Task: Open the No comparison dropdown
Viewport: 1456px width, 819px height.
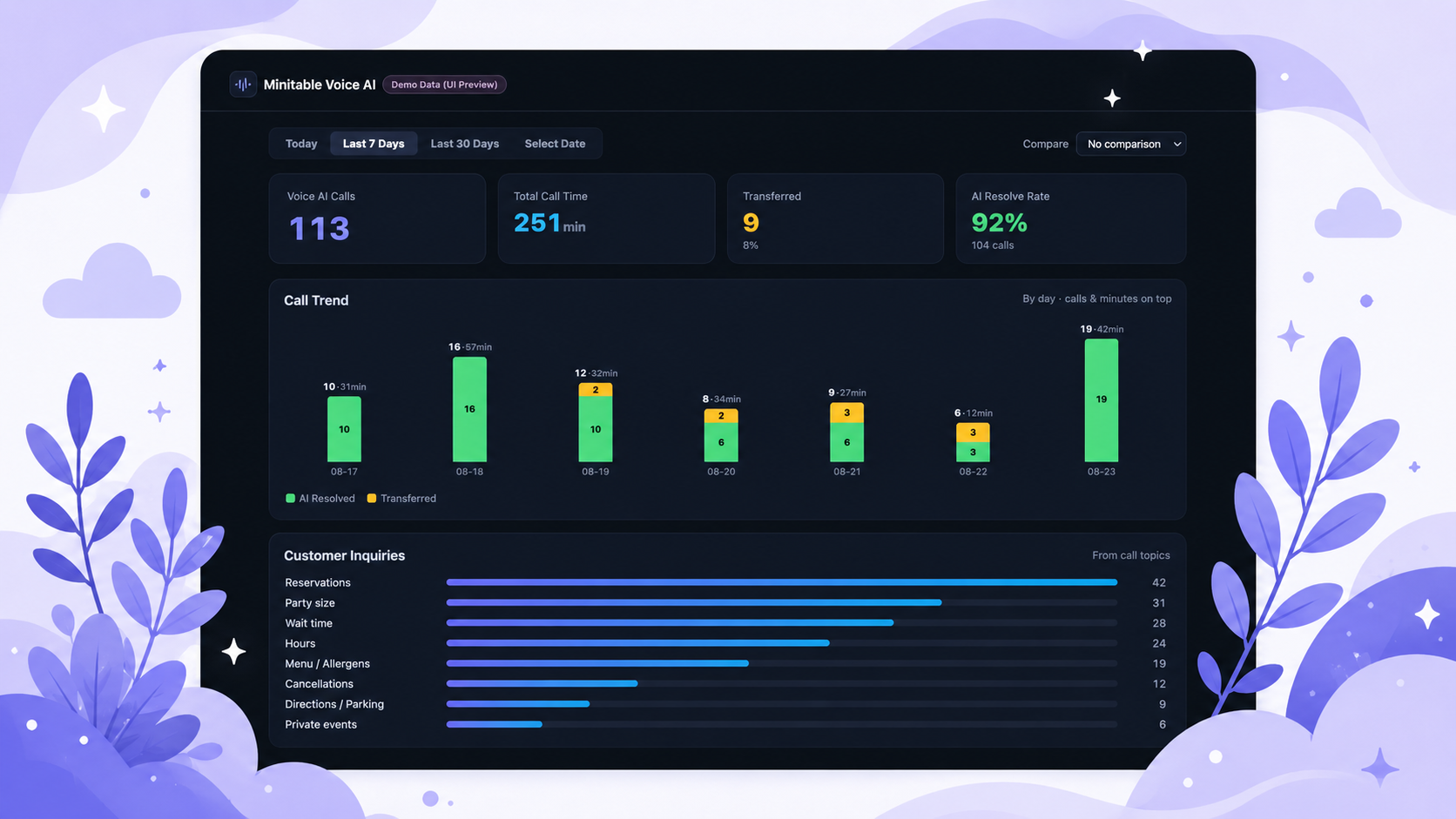Action: pyautogui.click(x=1131, y=144)
